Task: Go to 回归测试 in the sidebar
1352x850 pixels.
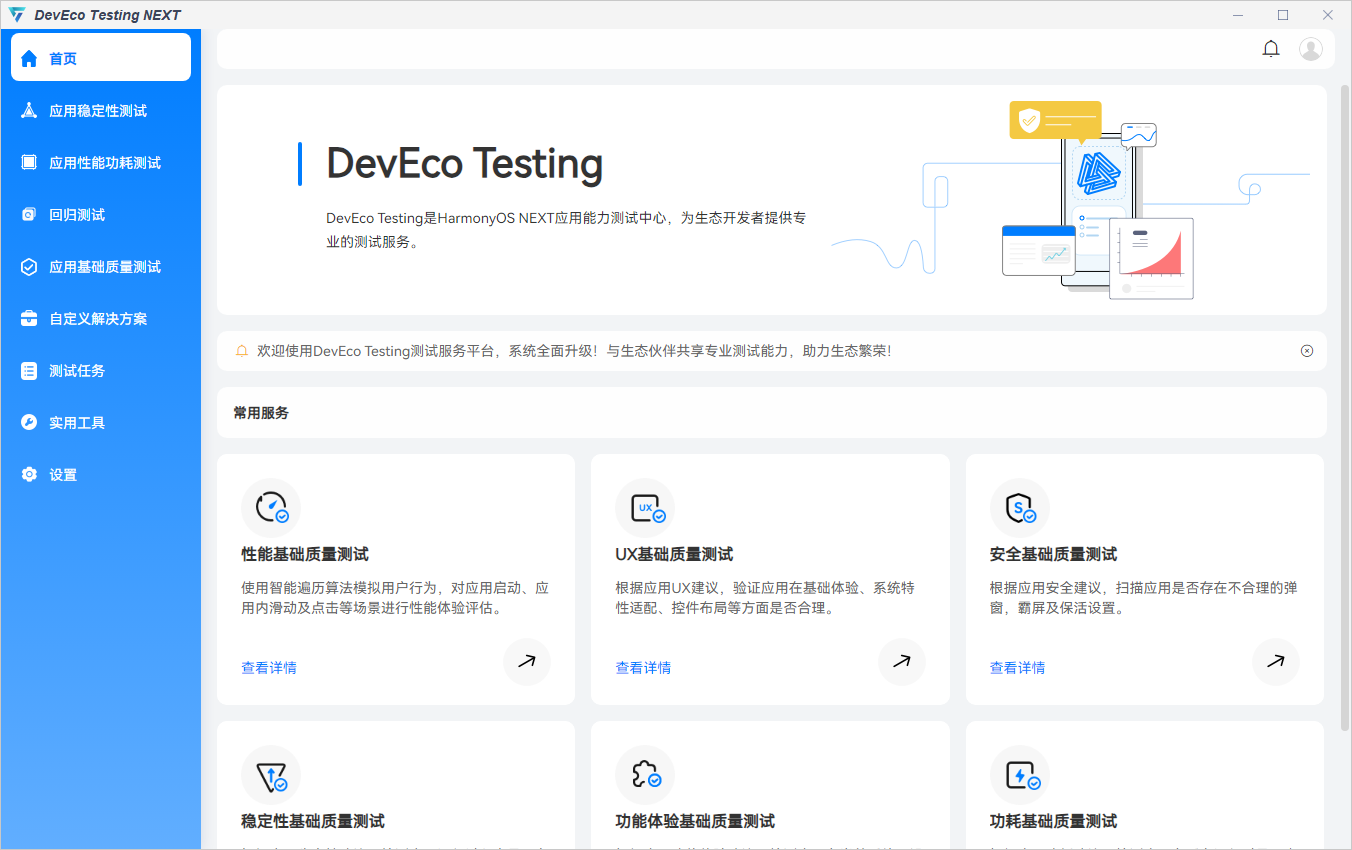Action: click(101, 215)
